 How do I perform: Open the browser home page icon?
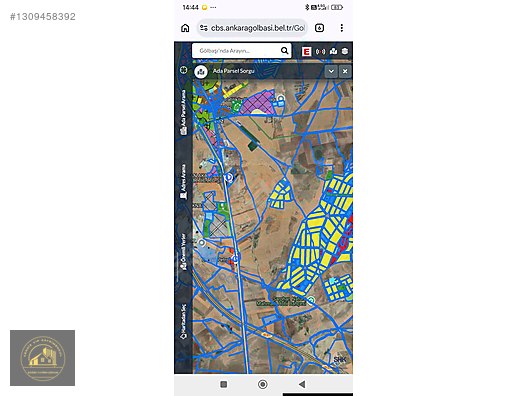click(185, 28)
